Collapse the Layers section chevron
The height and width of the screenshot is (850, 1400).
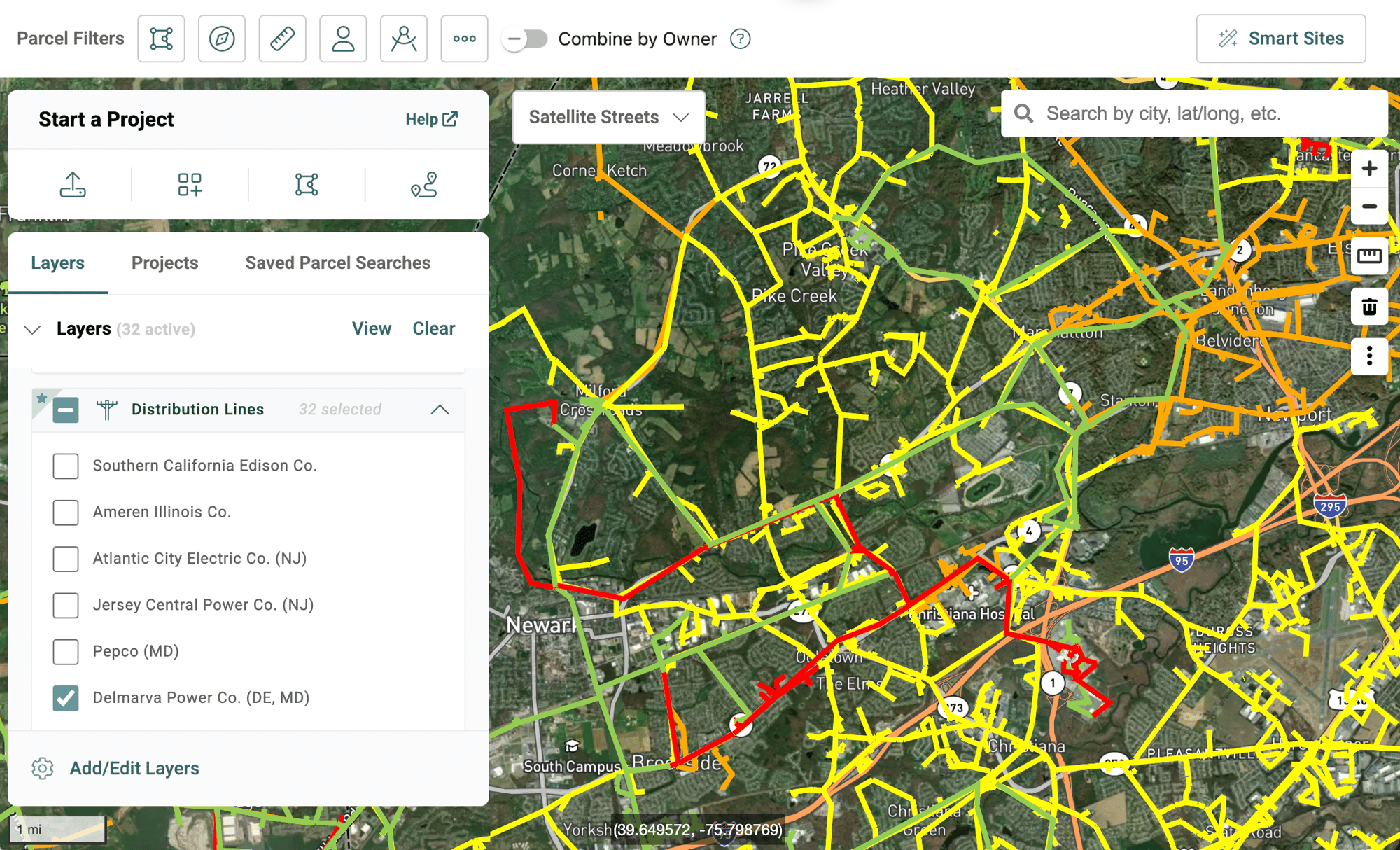point(32,329)
